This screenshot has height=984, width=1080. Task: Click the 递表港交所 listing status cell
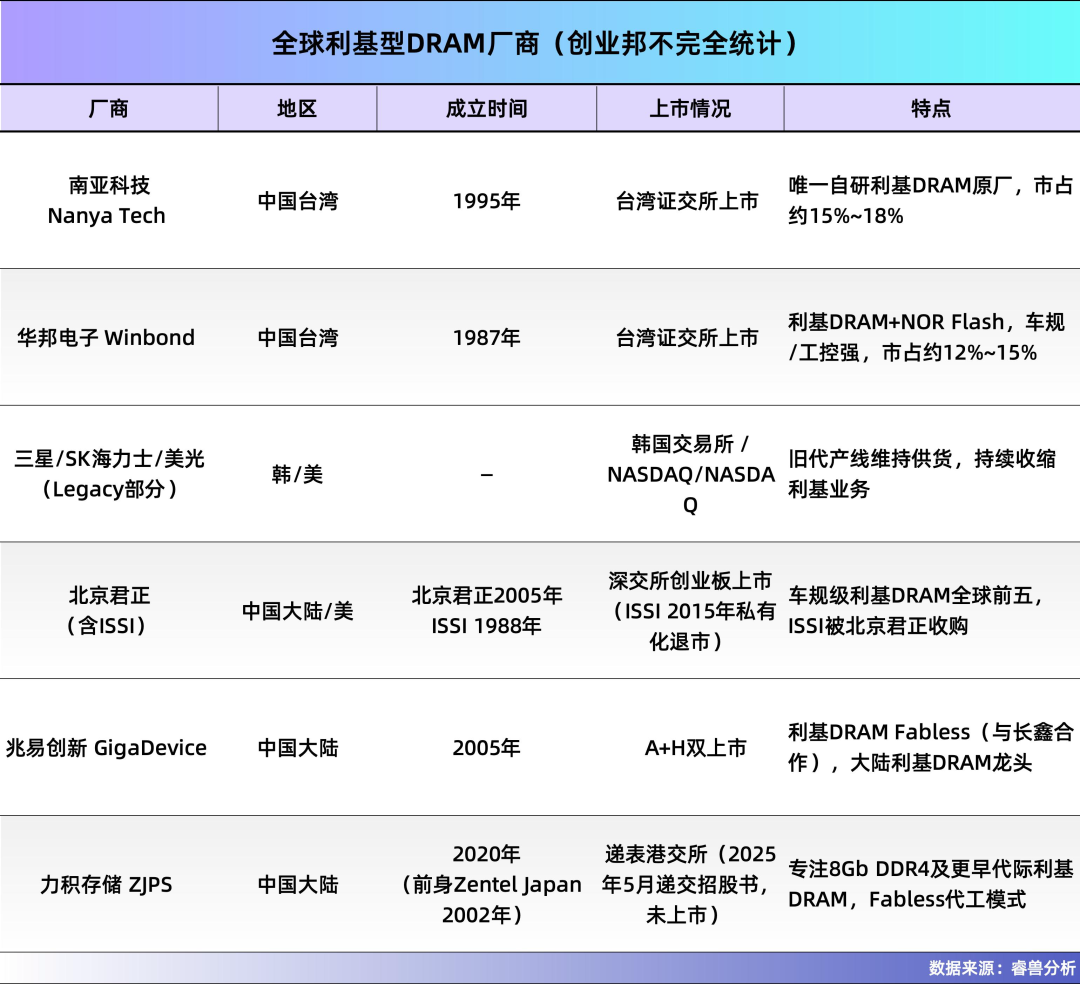[689, 884]
